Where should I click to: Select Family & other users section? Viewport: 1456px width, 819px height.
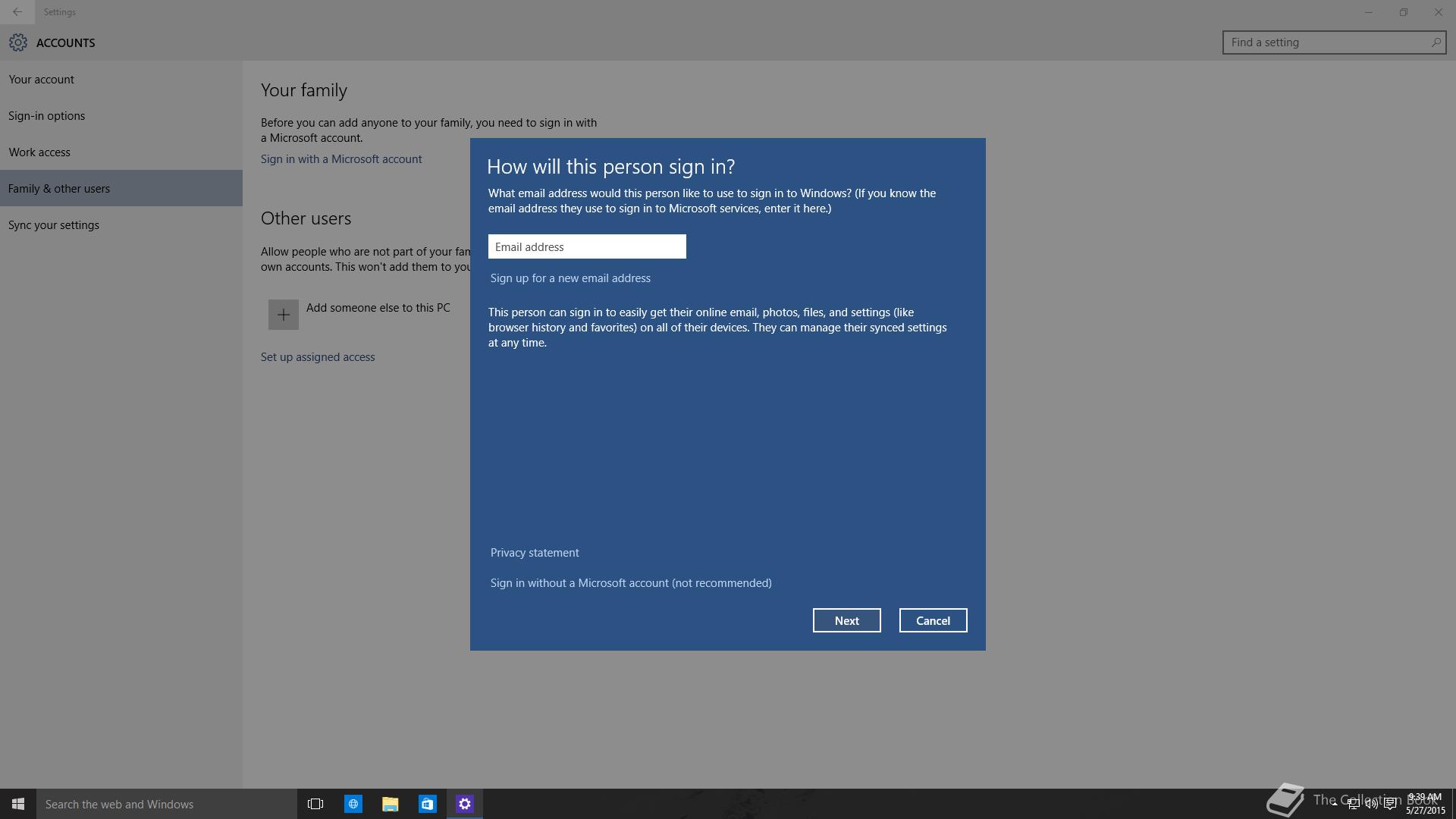[121, 188]
